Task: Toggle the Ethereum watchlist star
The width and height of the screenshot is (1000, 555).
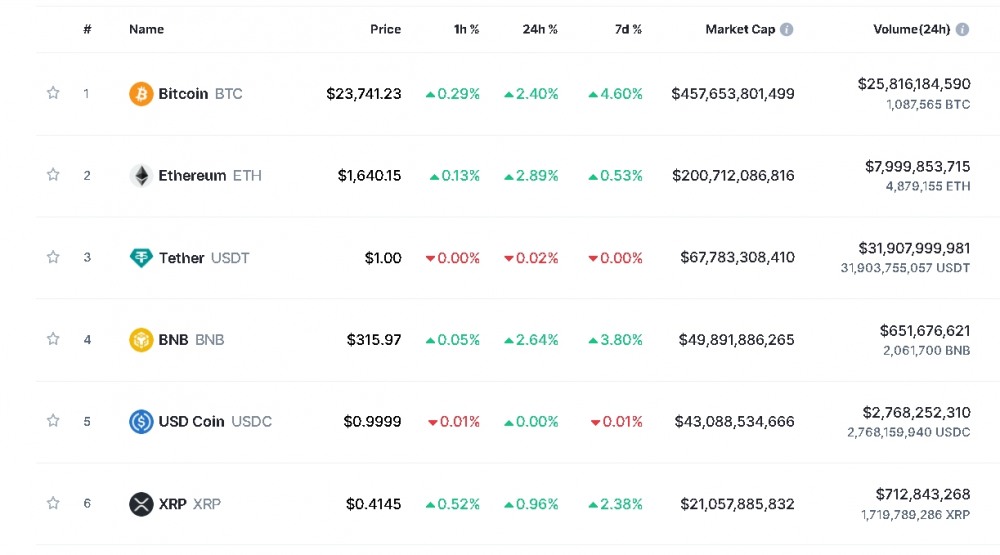Action: click(x=53, y=175)
